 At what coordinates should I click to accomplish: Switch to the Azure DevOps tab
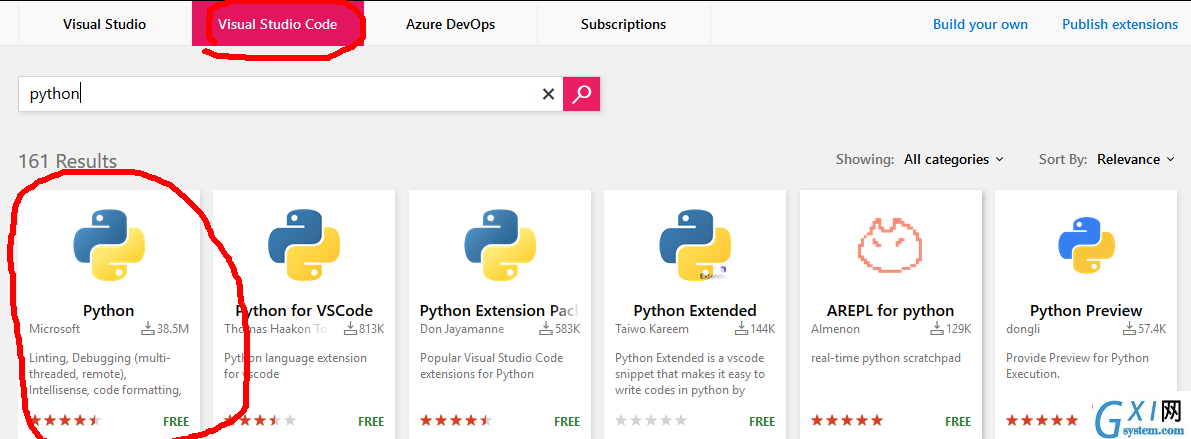click(x=450, y=24)
